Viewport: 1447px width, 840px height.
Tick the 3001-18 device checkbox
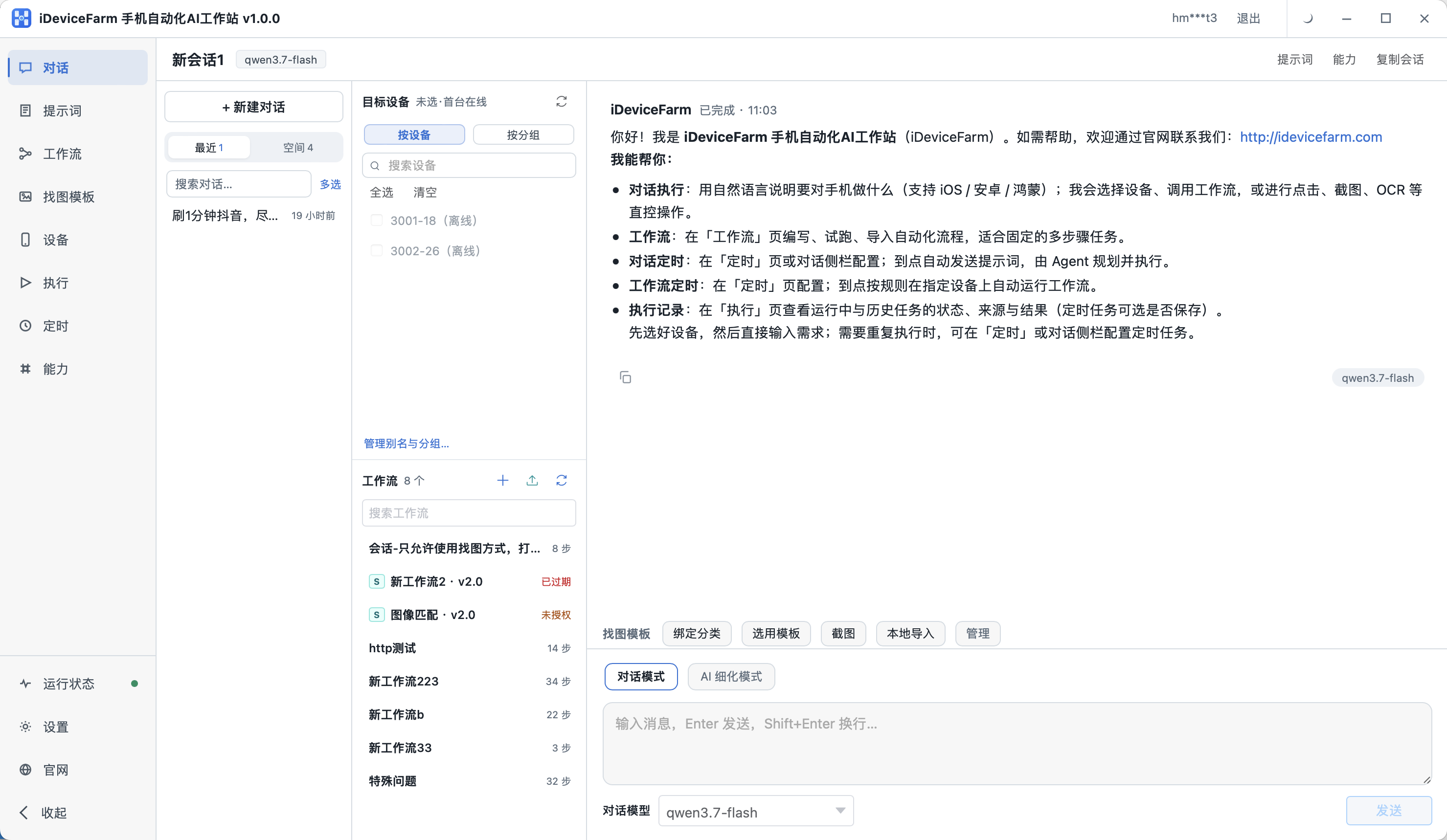(x=376, y=221)
